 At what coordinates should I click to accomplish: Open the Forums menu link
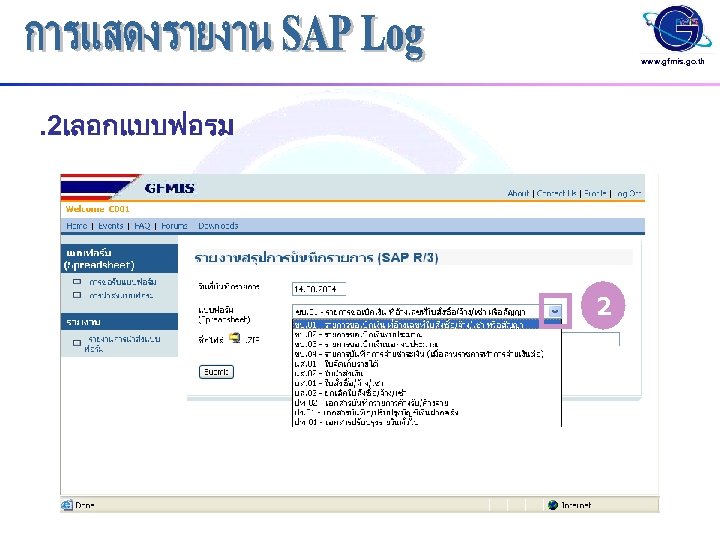pyautogui.click(x=174, y=225)
